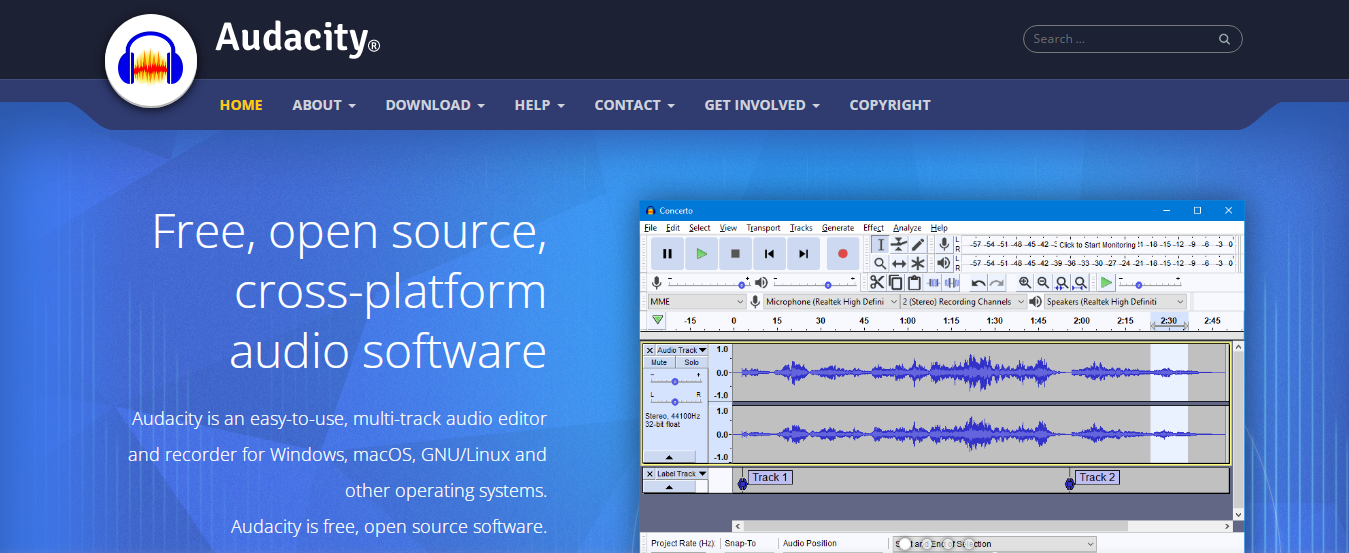The image size is (1349, 553).
Task: Click the search magnifier icon in website header
Action: click(x=1224, y=39)
